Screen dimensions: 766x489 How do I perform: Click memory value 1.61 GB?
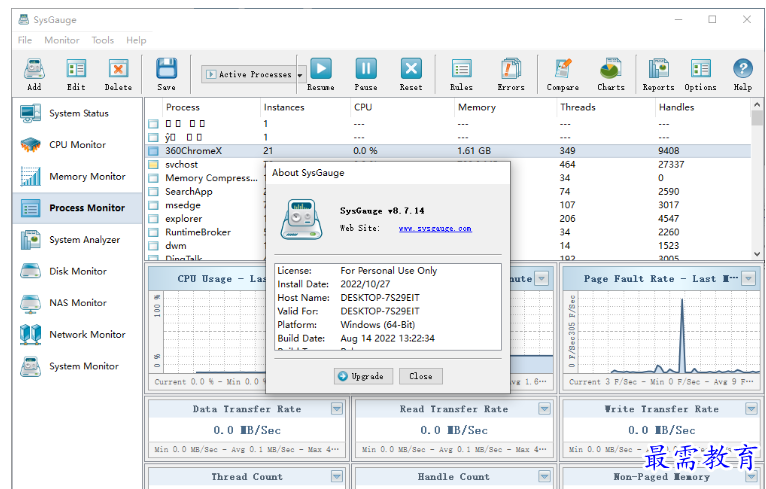click(x=474, y=151)
